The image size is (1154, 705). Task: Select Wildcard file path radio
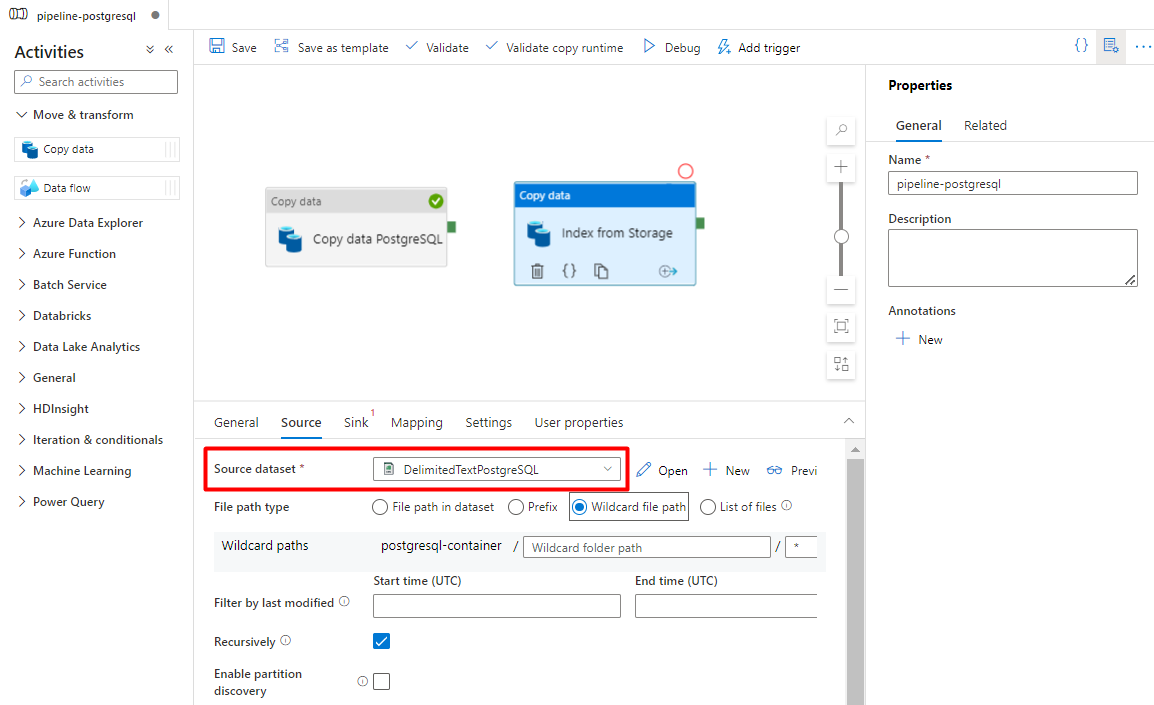pos(580,507)
